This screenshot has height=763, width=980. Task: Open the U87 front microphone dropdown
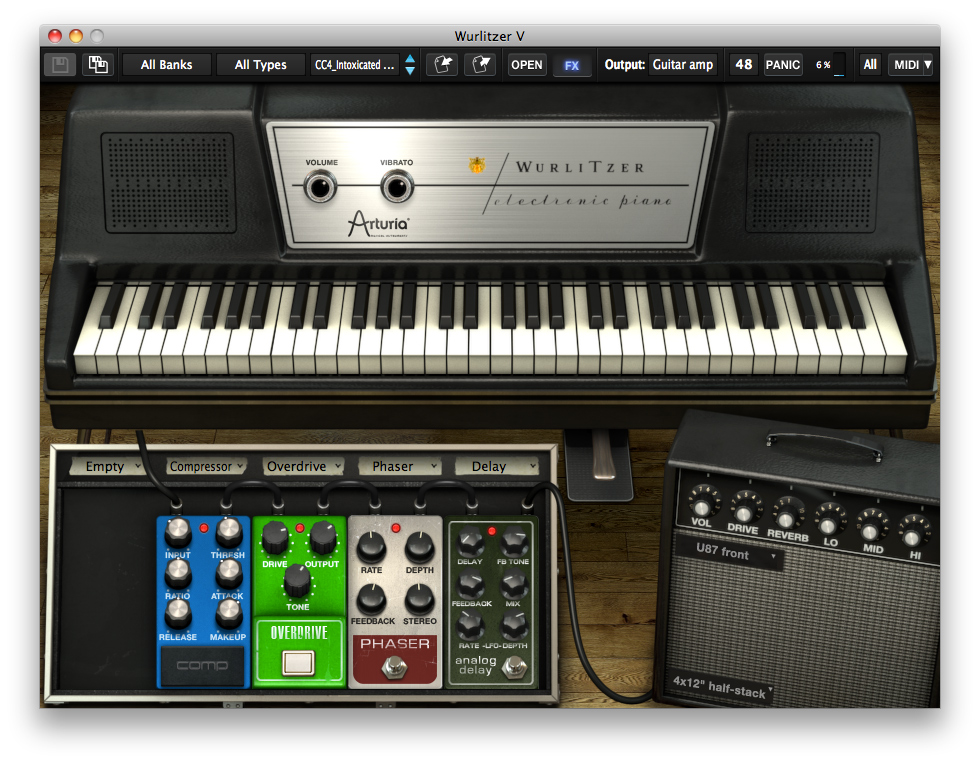tap(728, 554)
